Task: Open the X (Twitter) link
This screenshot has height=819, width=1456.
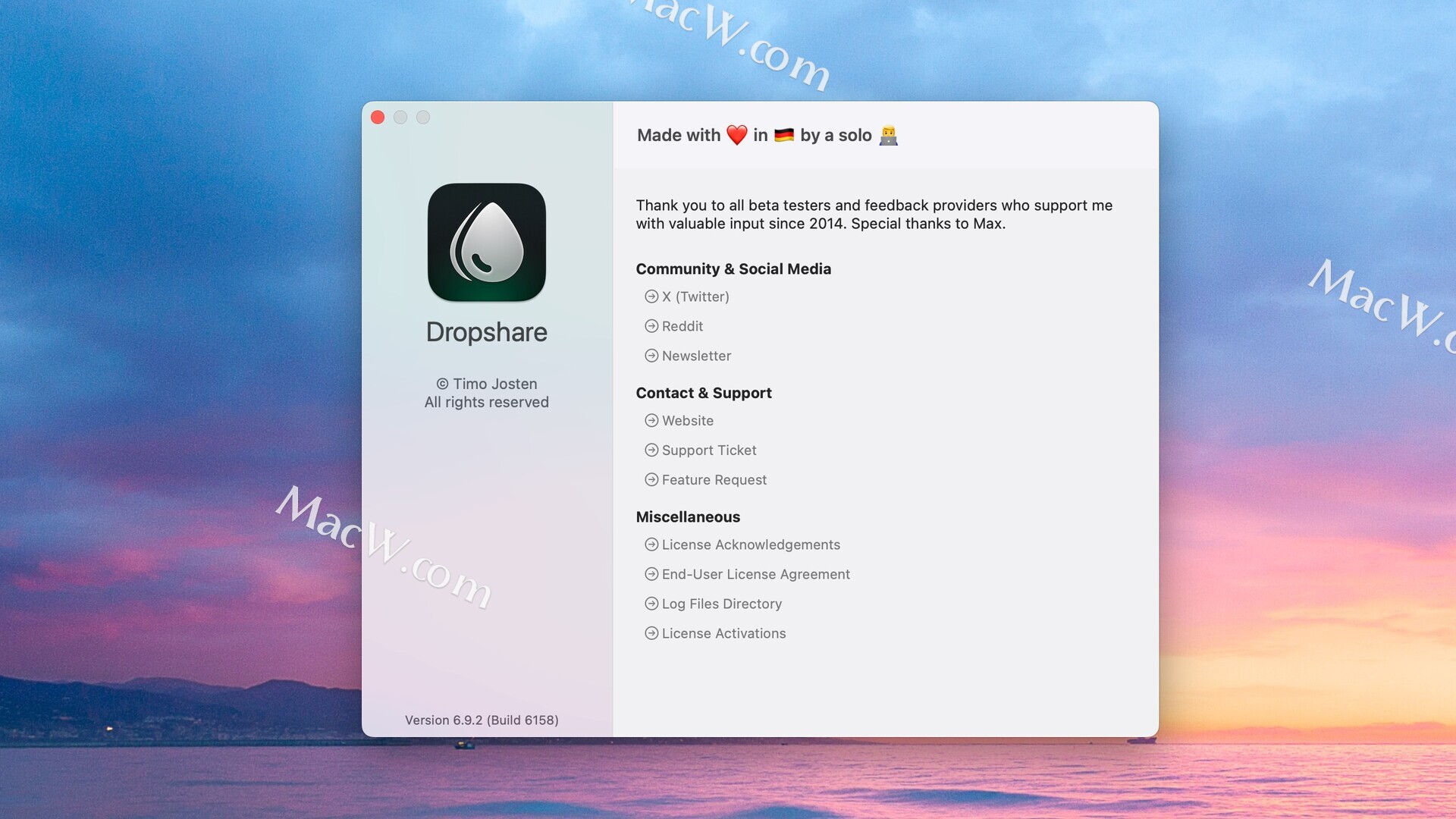Action: pyautogui.click(x=695, y=297)
